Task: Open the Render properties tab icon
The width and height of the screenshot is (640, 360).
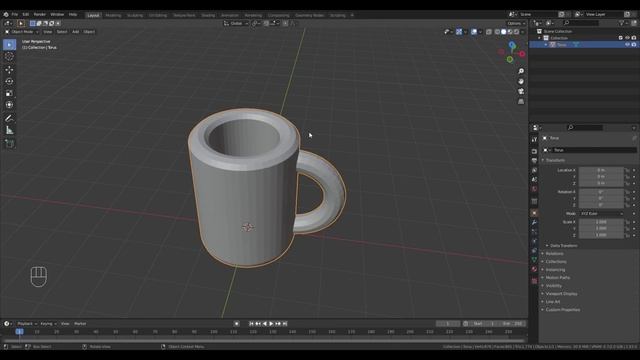Action: 534,151
